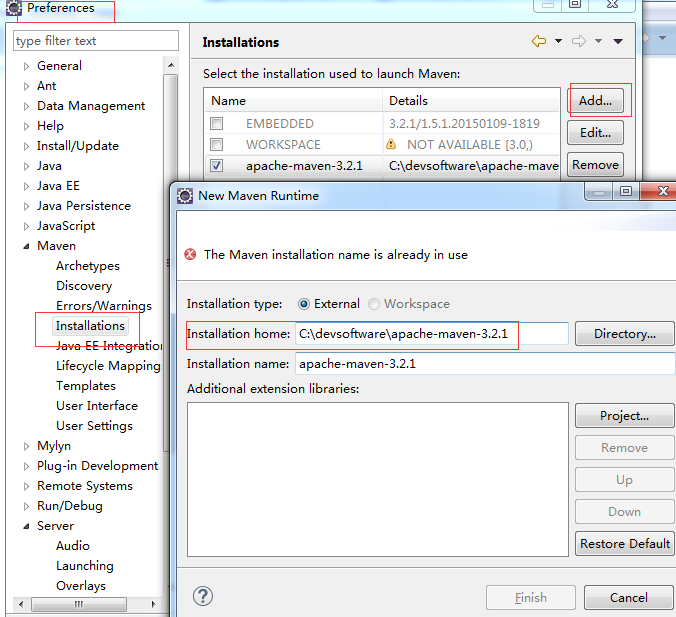Open the forward history dropdown arrow
The height and width of the screenshot is (617, 676).
coord(598,41)
